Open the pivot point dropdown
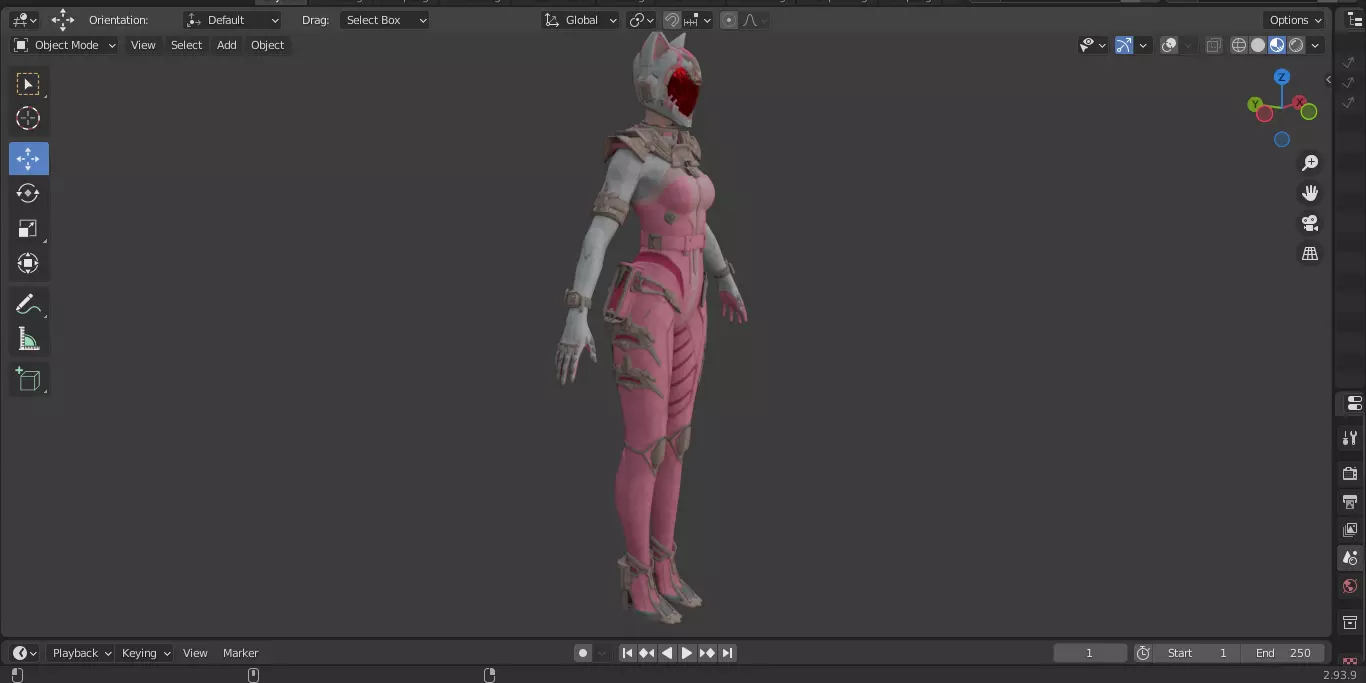The image size is (1366, 683). point(641,20)
